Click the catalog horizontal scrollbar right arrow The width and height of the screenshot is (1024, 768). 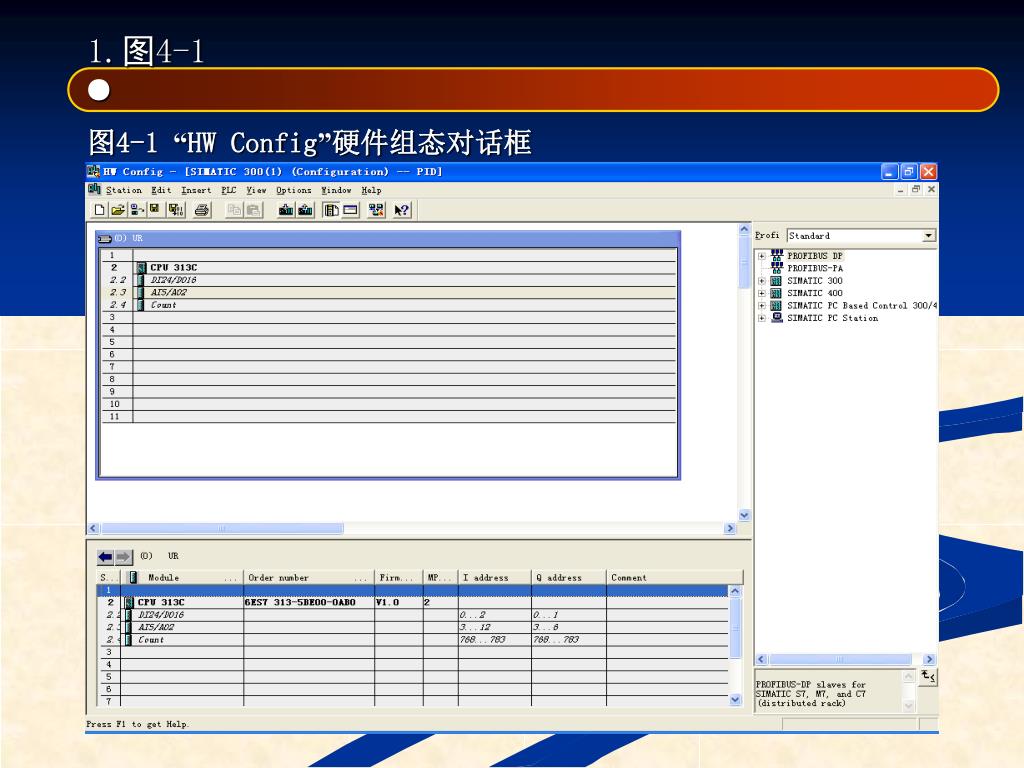coord(929,660)
